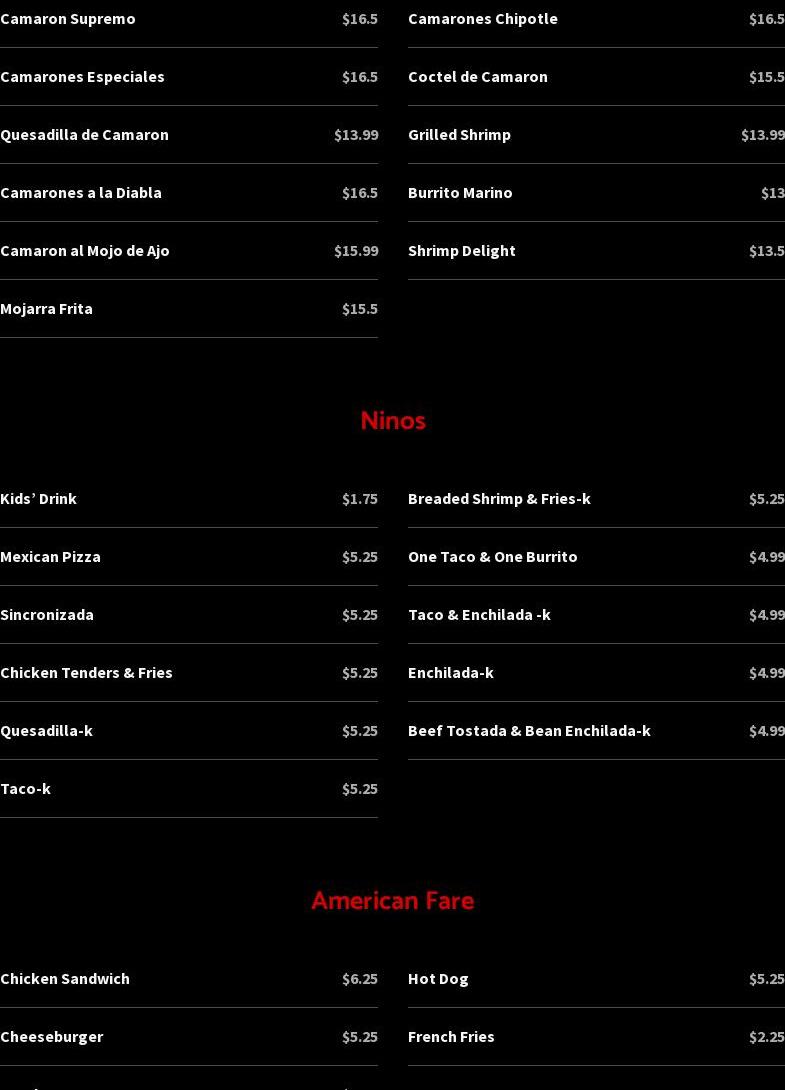Choose the Mexican Pizza kids item
Screen dimensions: 785x1090
pyautogui.click(x=50, y=557)
